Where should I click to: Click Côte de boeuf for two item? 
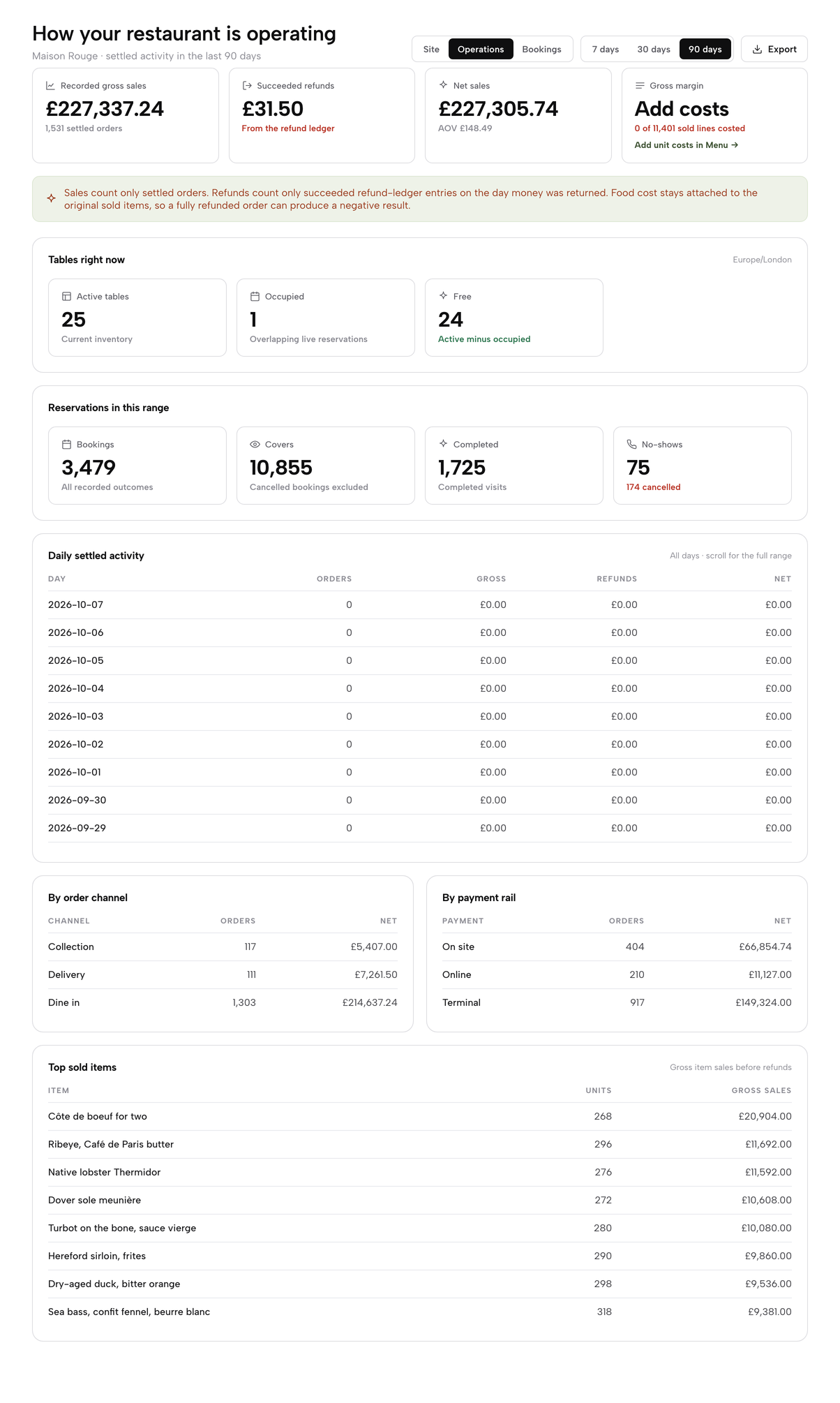pyautogui.click(x=98, y=1117)
